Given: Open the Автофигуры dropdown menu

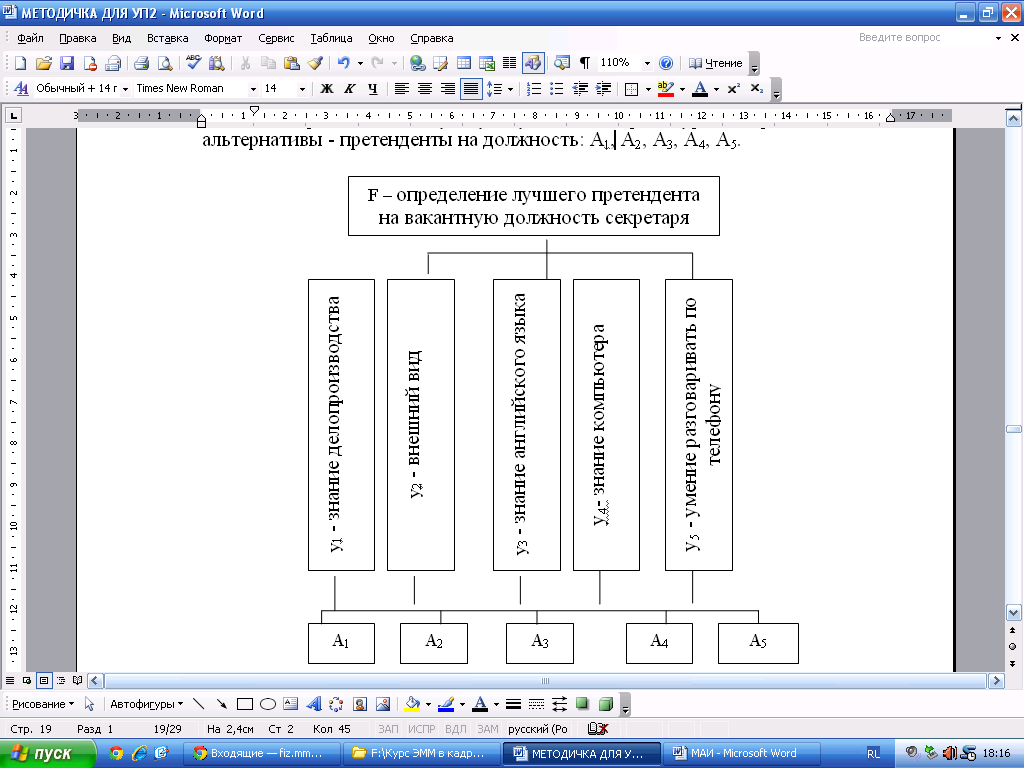Looking at the screenshot, I should pyautogui.click(x=146, y=704).
